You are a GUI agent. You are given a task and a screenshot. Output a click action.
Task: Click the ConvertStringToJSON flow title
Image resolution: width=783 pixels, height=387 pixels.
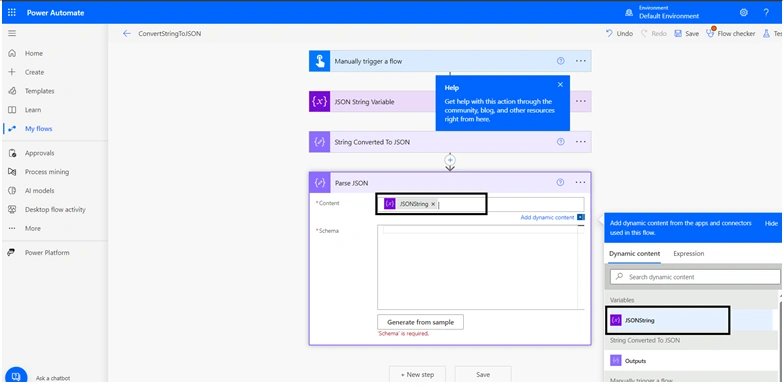pyautogui.click(x=170, y=33)
